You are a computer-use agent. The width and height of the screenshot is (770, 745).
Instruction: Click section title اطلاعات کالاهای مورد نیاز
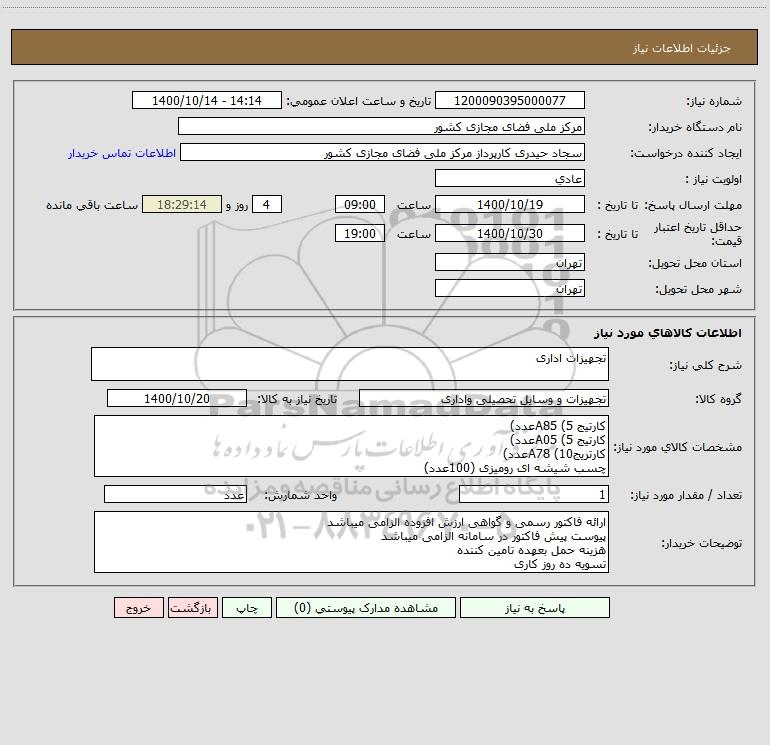coord(668,333)
